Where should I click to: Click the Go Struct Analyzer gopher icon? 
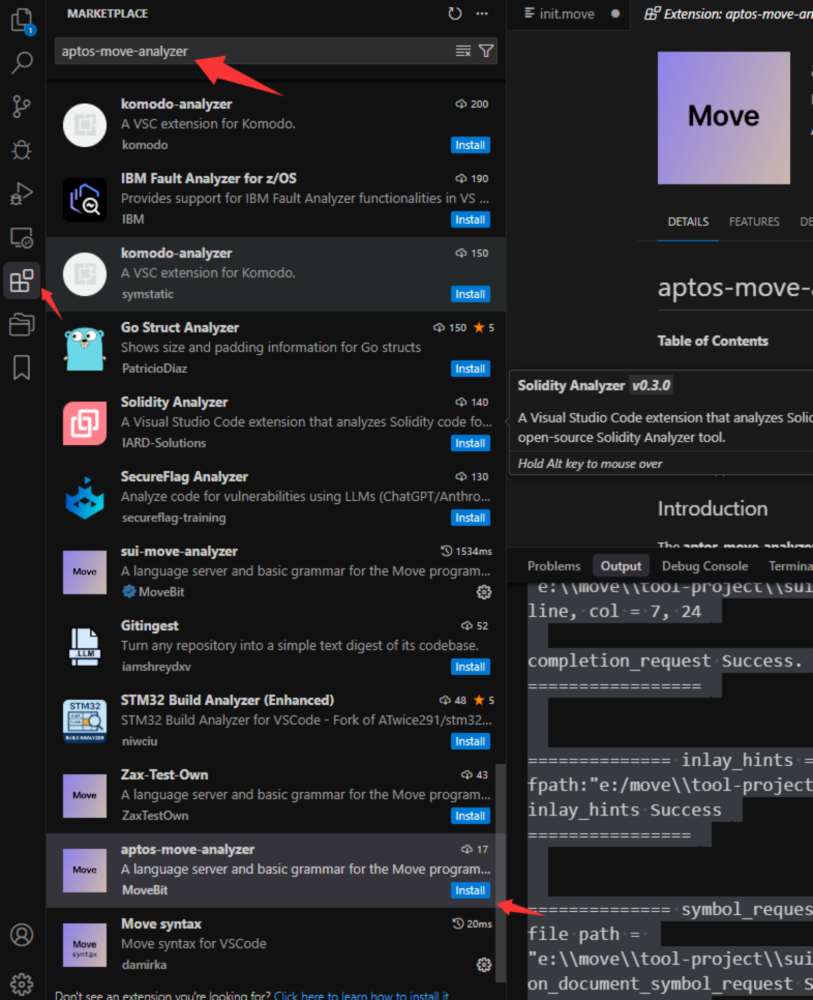tap(85, 349)
